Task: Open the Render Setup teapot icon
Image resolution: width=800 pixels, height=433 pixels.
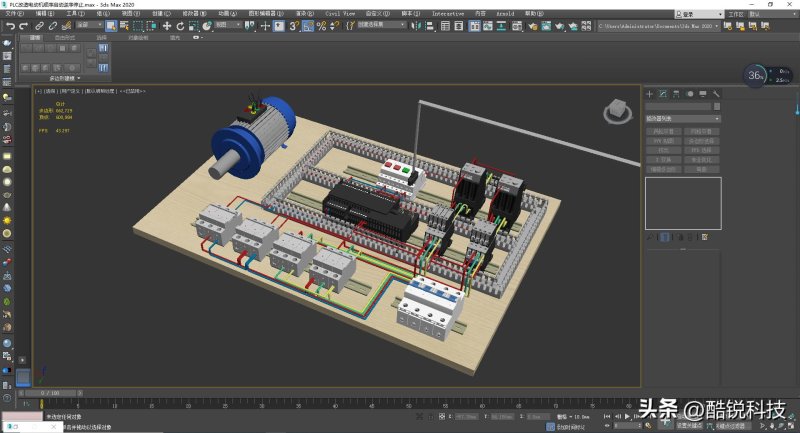Action: pyautogui.click(x=532, y=26)
